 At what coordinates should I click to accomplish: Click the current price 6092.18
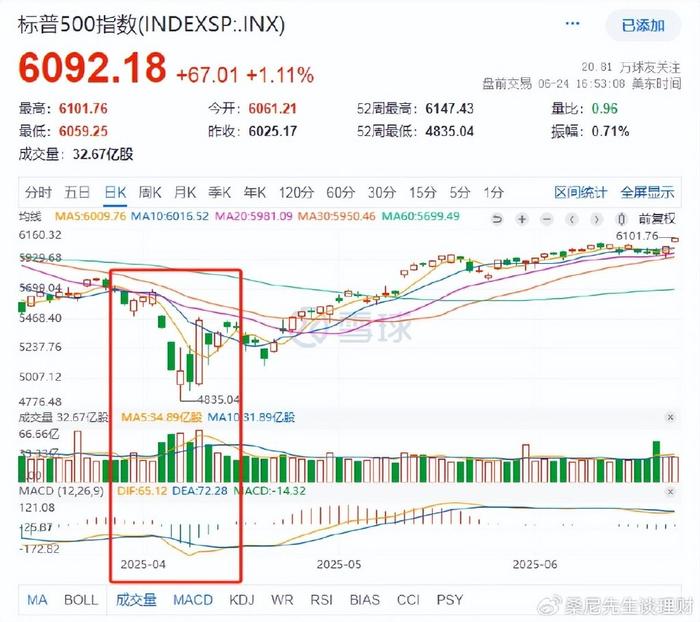tap(92, 68)
